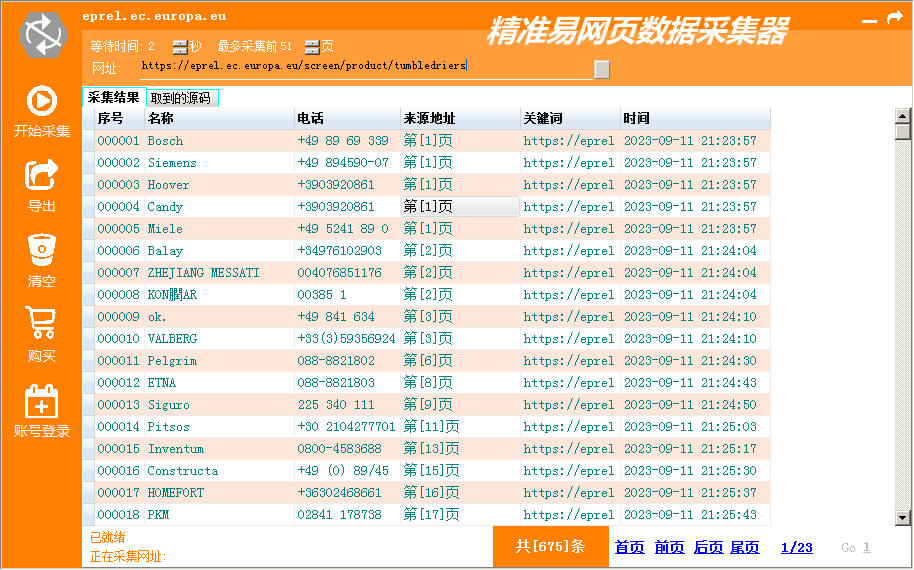Click the 共[675]条 total count label

click(x=550, y=546)
